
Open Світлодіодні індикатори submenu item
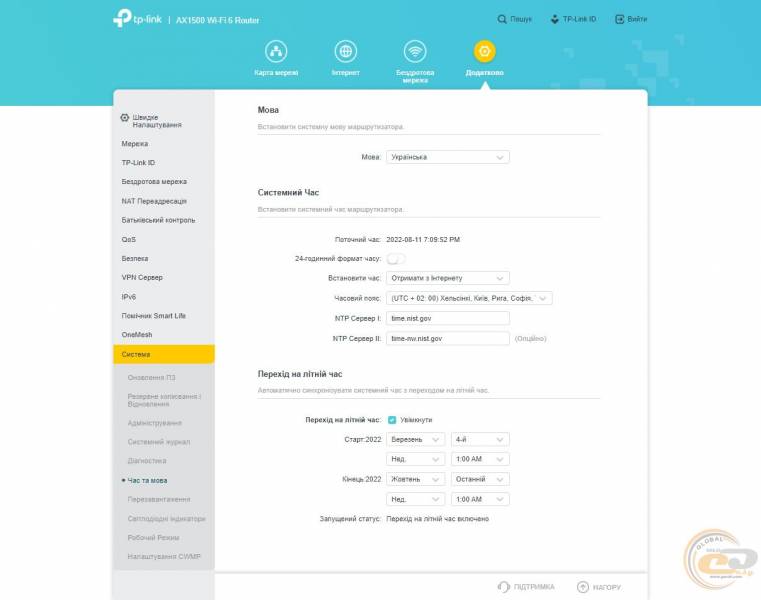[x=164, y=518]
